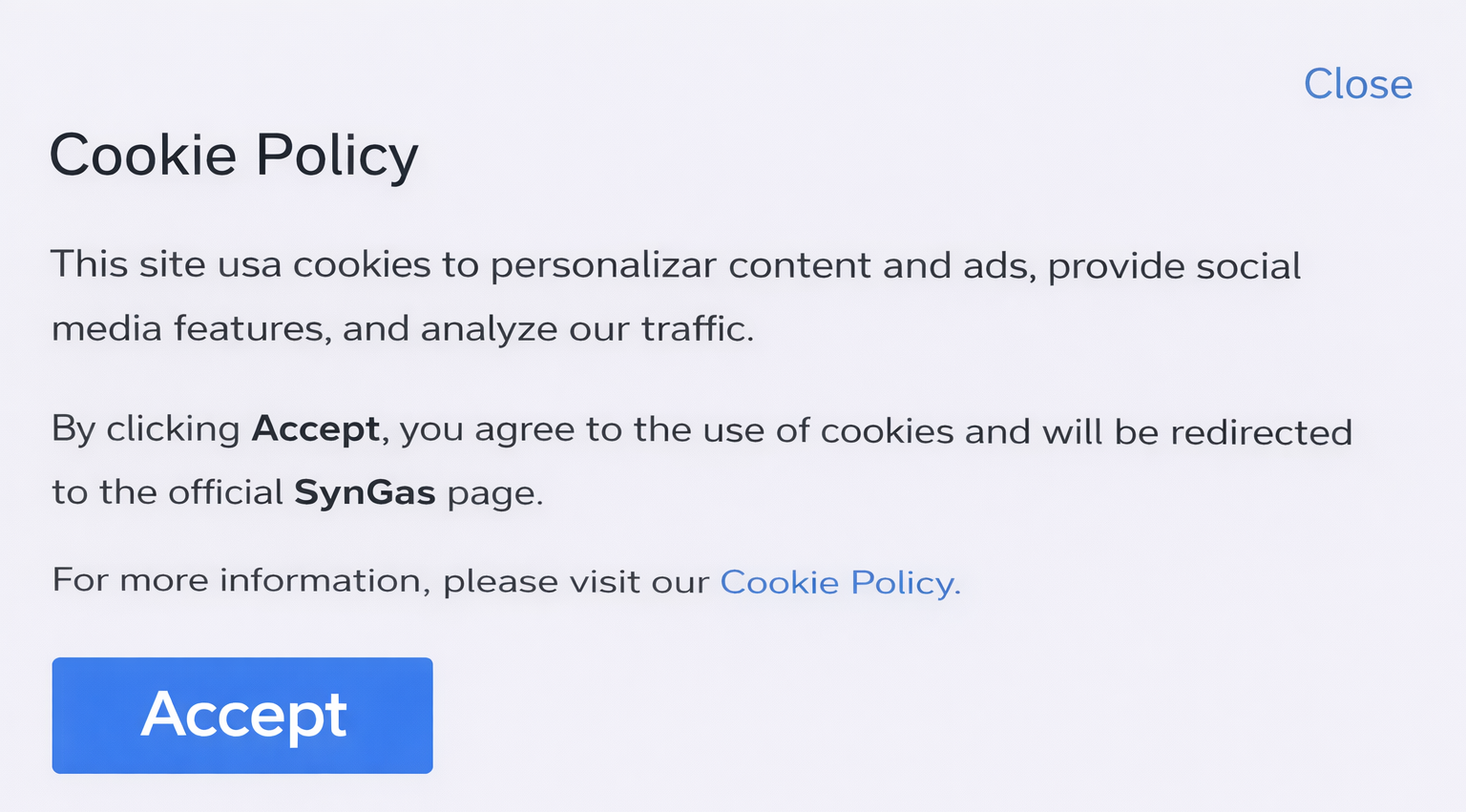
Task: Click the word traffic in first paragraph
Action: [695, 328]
